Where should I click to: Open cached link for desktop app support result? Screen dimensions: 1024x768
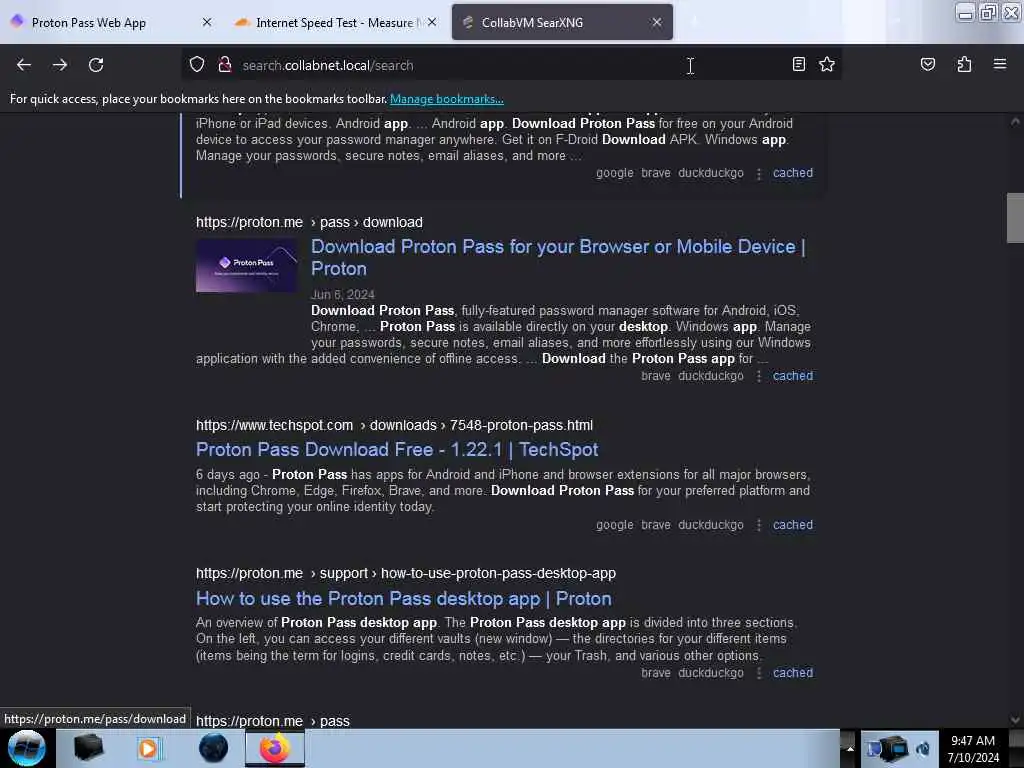(x=793, y=673)
